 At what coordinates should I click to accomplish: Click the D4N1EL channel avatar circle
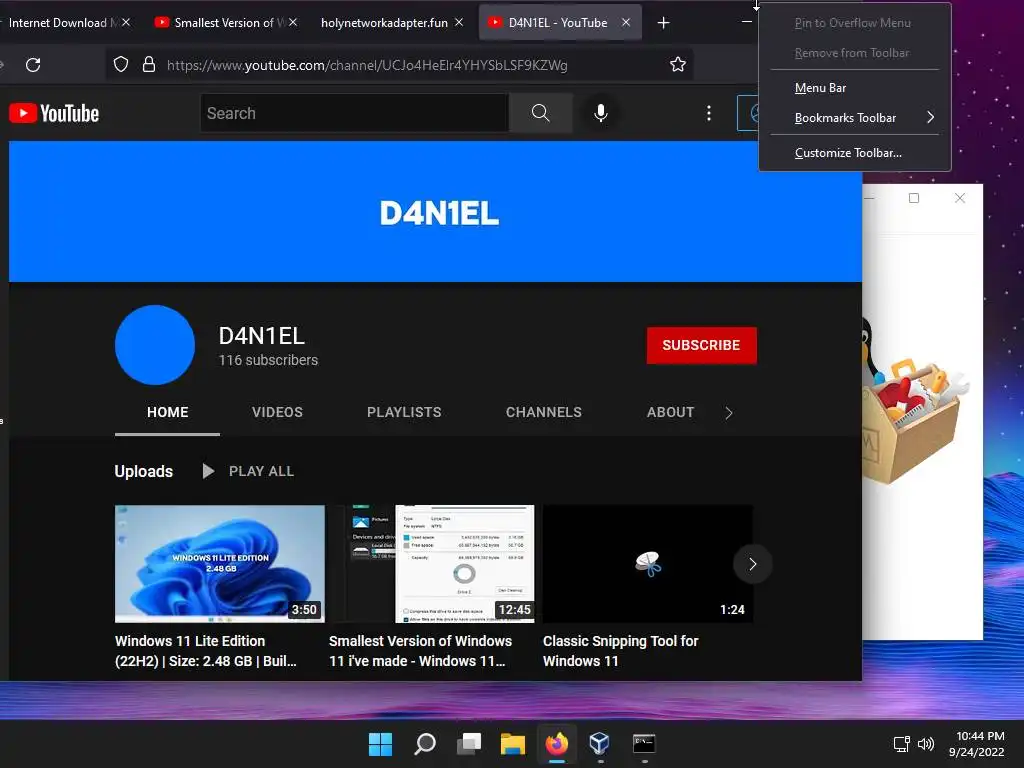point(155,345)
